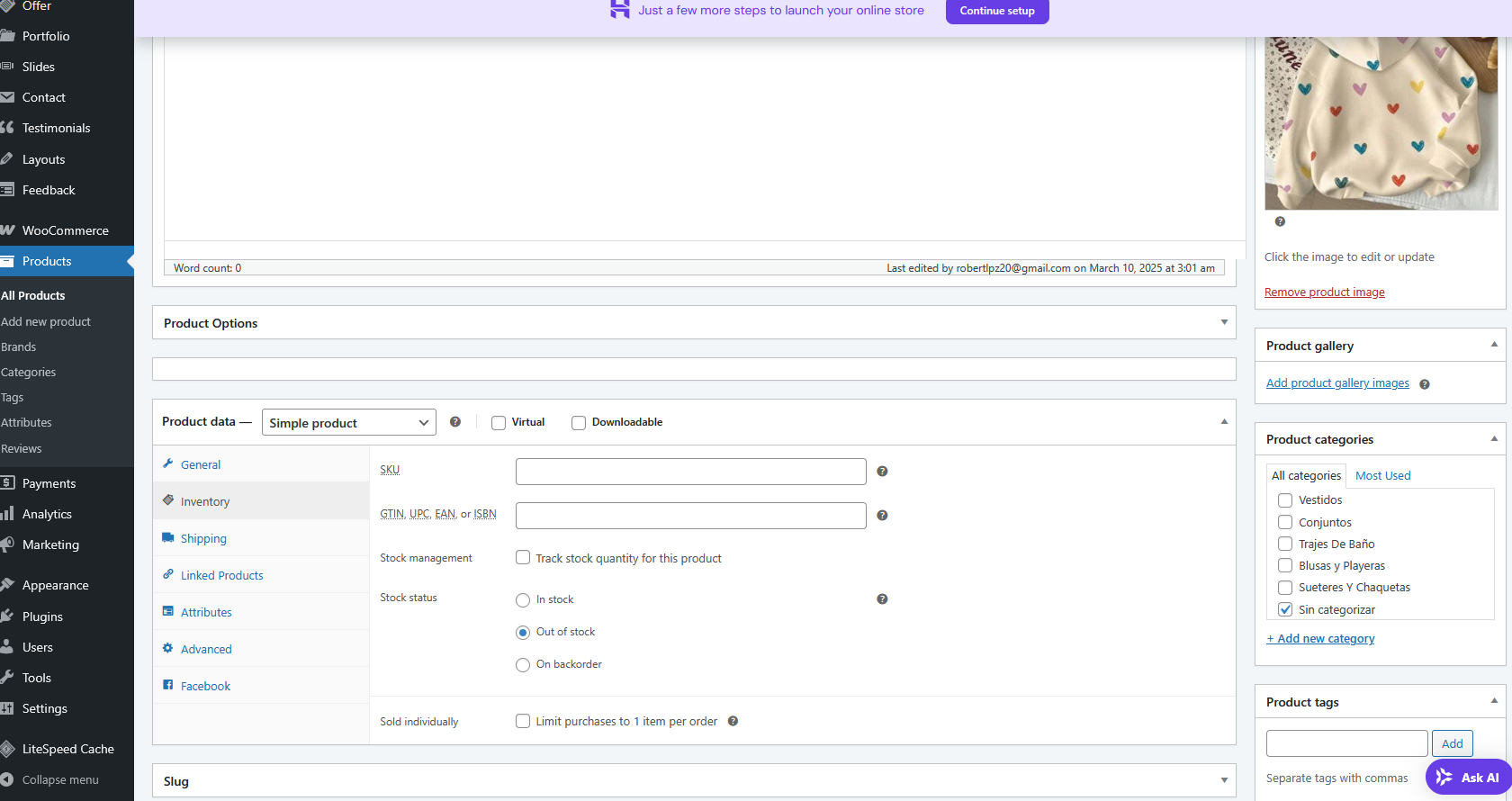The width and height of the screenshot is (1512, 801).
Task: Click Remove product image link
Action: tap(1324, 292)
